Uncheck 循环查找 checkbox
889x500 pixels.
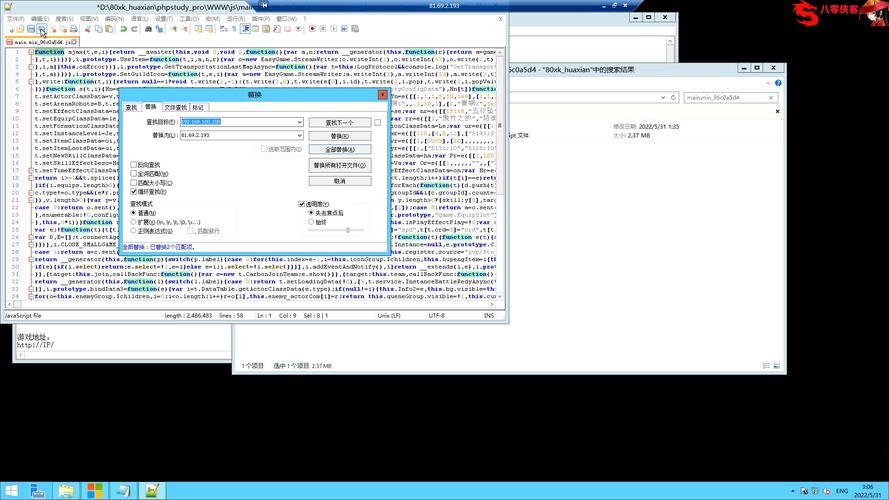pyautogui.click(x=134, y=192)
